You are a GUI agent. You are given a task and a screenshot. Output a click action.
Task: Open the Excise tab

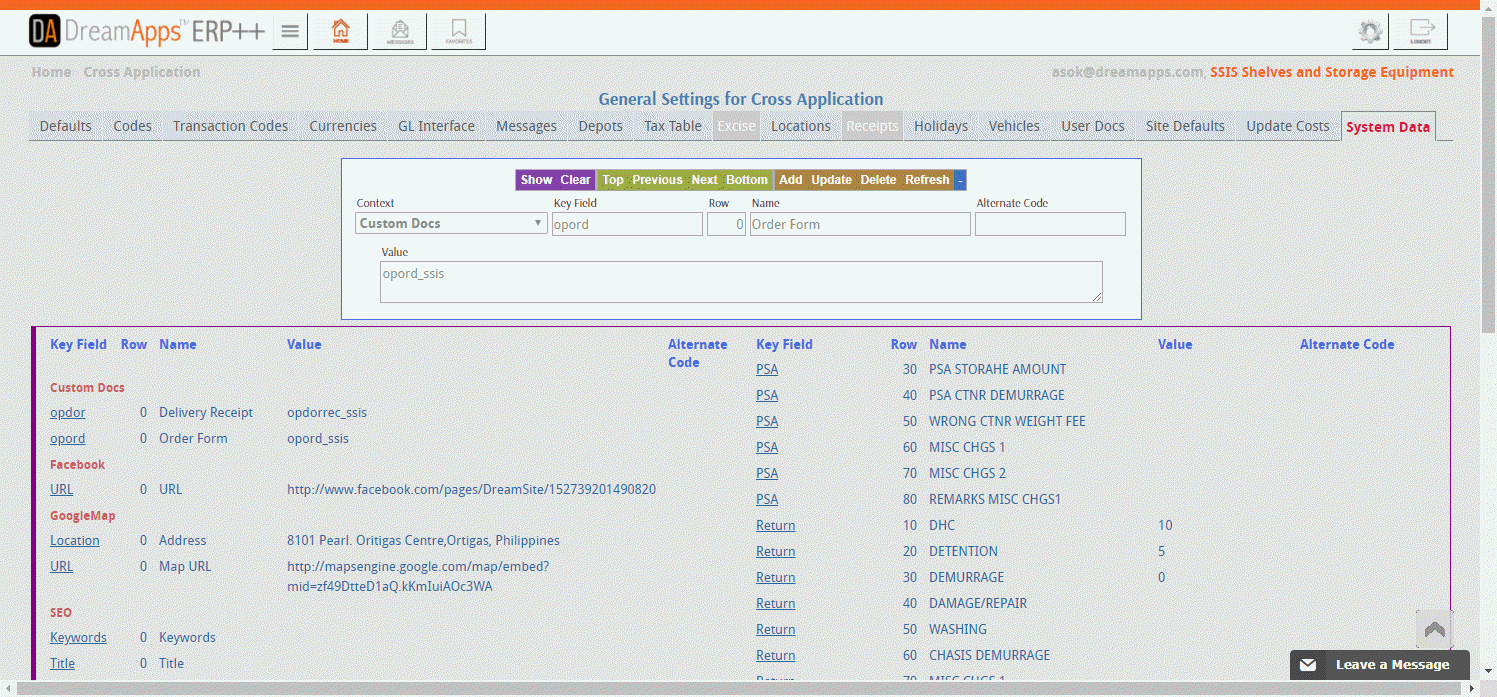(x=736, y=126)
